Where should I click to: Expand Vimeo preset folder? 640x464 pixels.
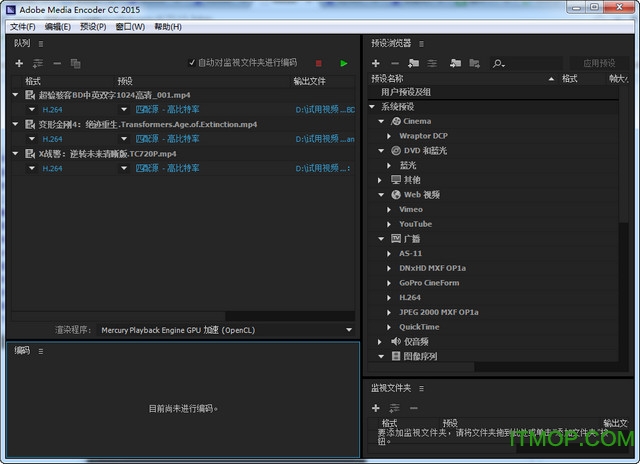[389, 209]
